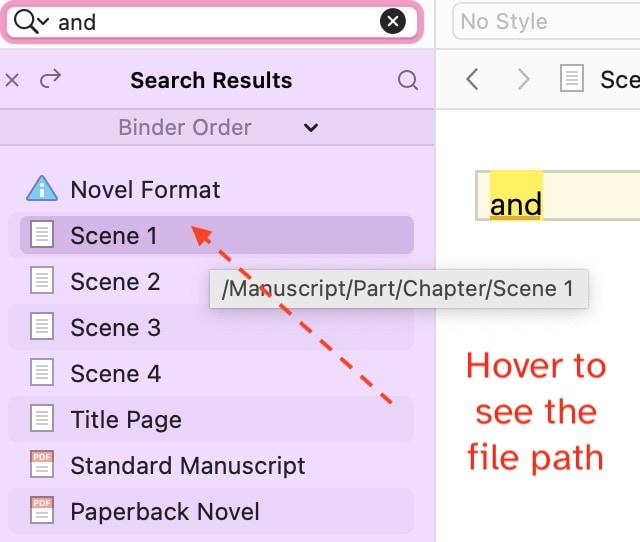The width and height of the screenshot is (640, 542).
Task: Open the No Style dropdown
Action: (x=546, y=21)
